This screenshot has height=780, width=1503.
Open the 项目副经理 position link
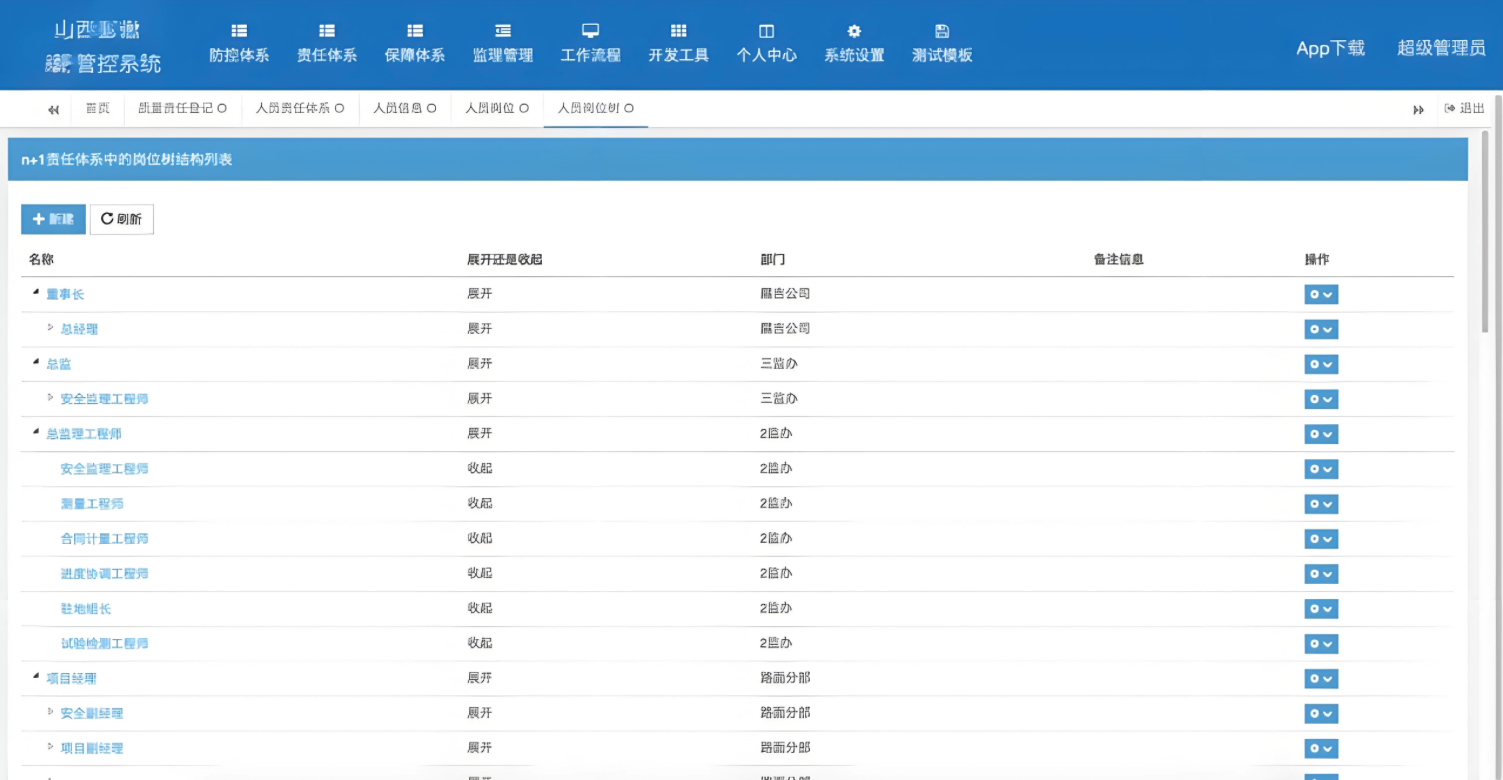click(92, 748)
